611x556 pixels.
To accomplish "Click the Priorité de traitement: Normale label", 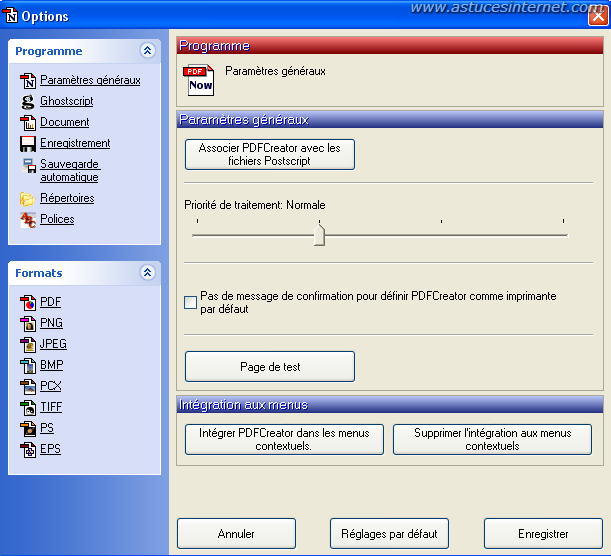I will pos(254,205).
